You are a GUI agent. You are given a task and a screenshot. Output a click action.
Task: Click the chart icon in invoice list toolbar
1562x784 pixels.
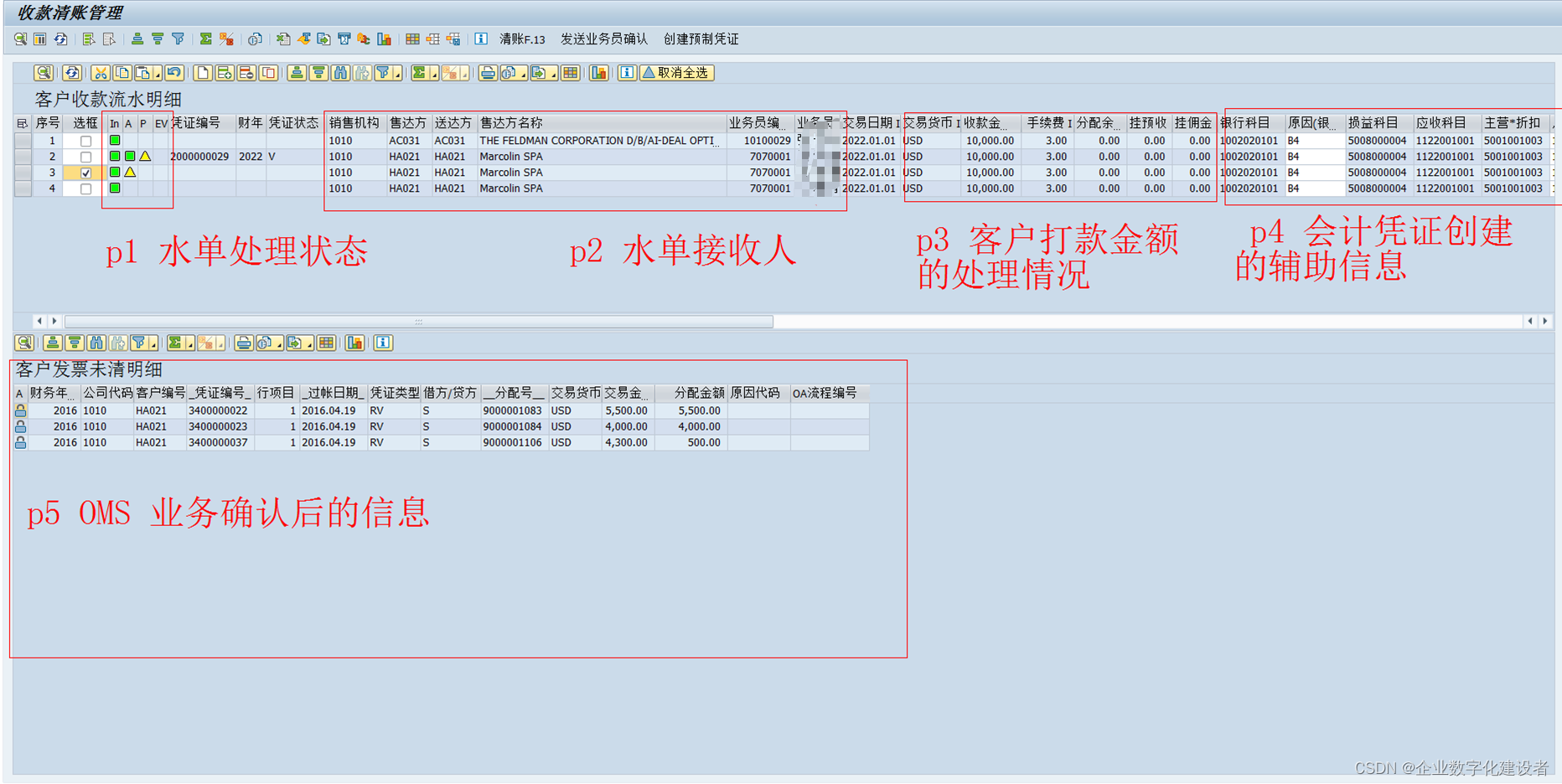354,343
